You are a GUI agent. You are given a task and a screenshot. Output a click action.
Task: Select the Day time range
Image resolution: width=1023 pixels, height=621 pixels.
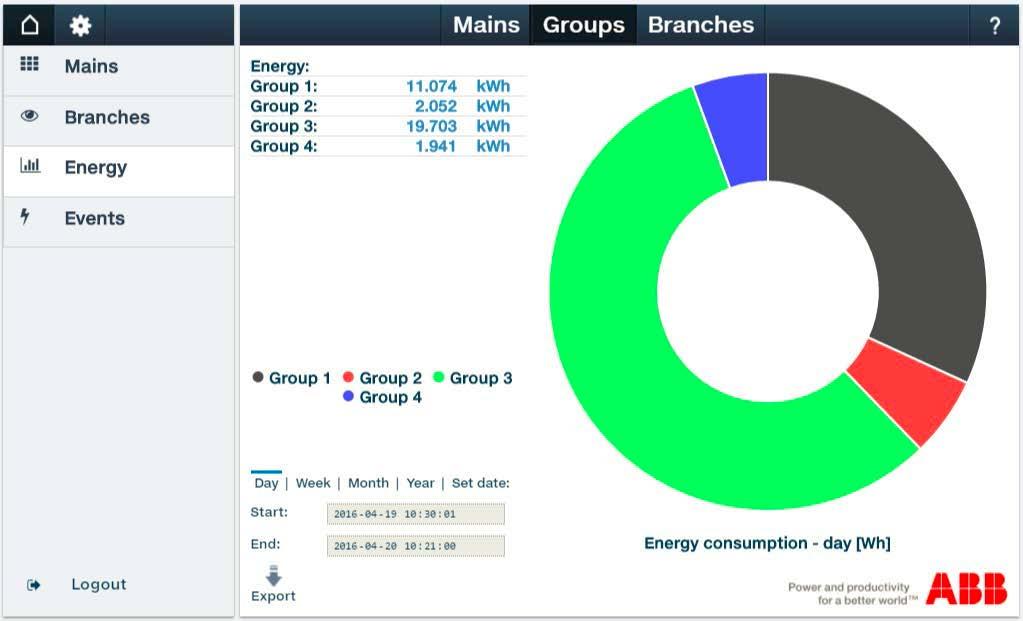coord(266,483)
